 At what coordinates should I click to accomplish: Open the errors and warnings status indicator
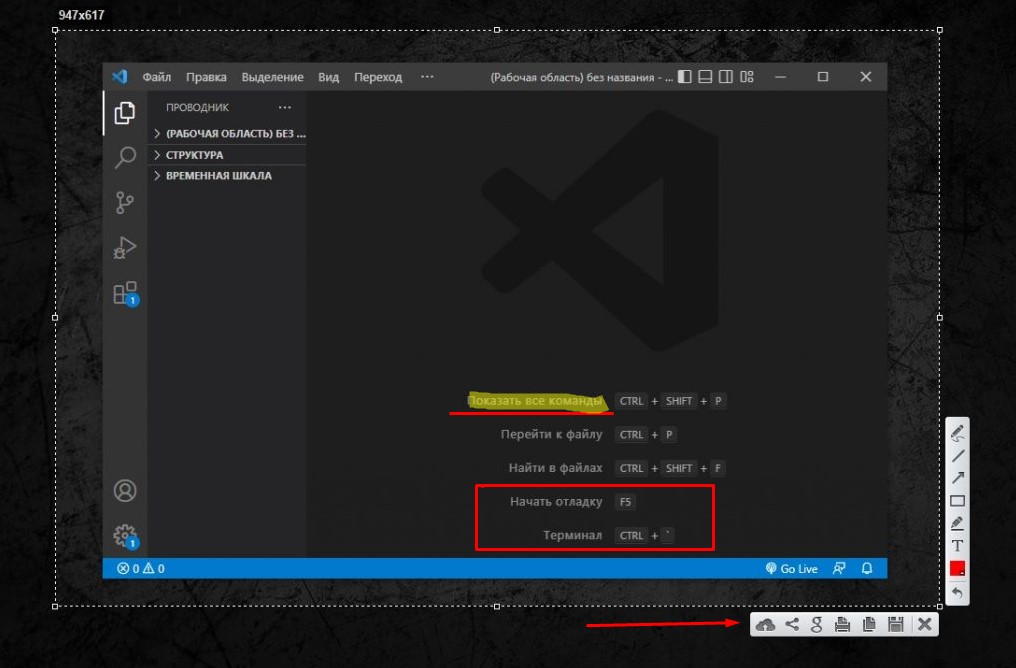pyautogui.click(x=141, y=568)
